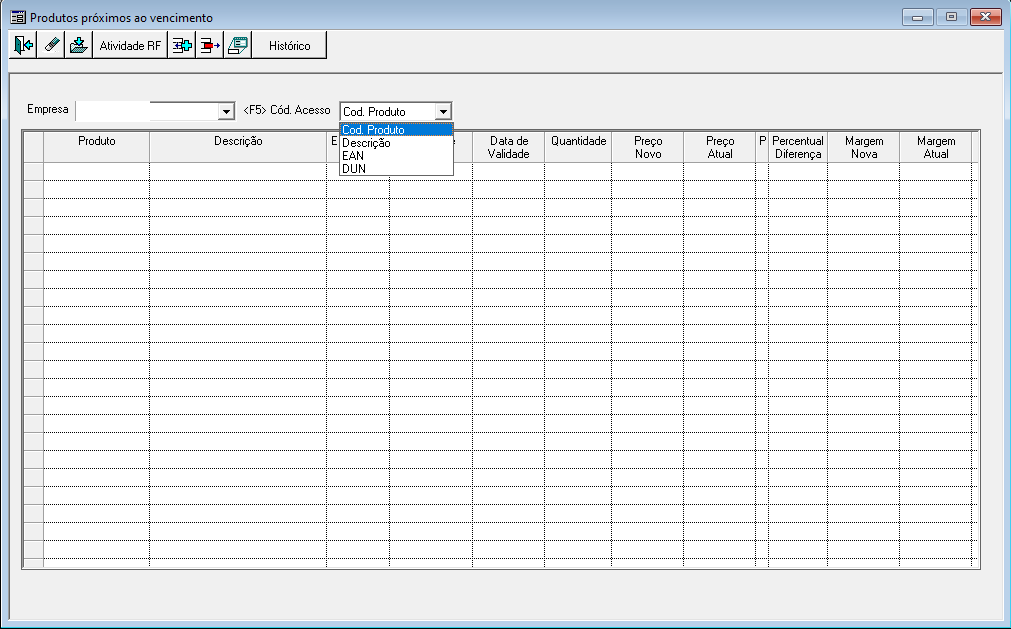Click the narrow P column header
Screen dimensions: 1011x629
tap(762, 147)
